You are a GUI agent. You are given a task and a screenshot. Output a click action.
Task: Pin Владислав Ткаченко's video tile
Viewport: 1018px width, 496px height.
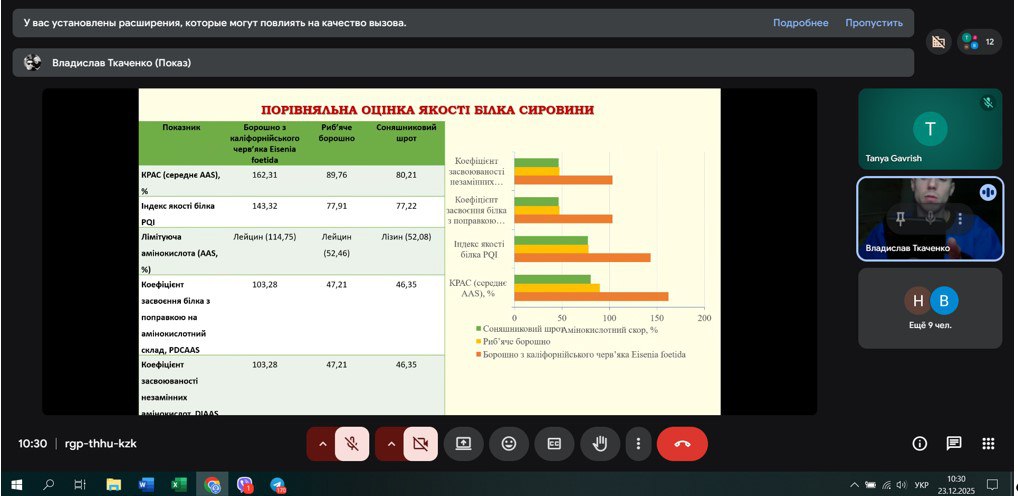(x=901, y=218)
